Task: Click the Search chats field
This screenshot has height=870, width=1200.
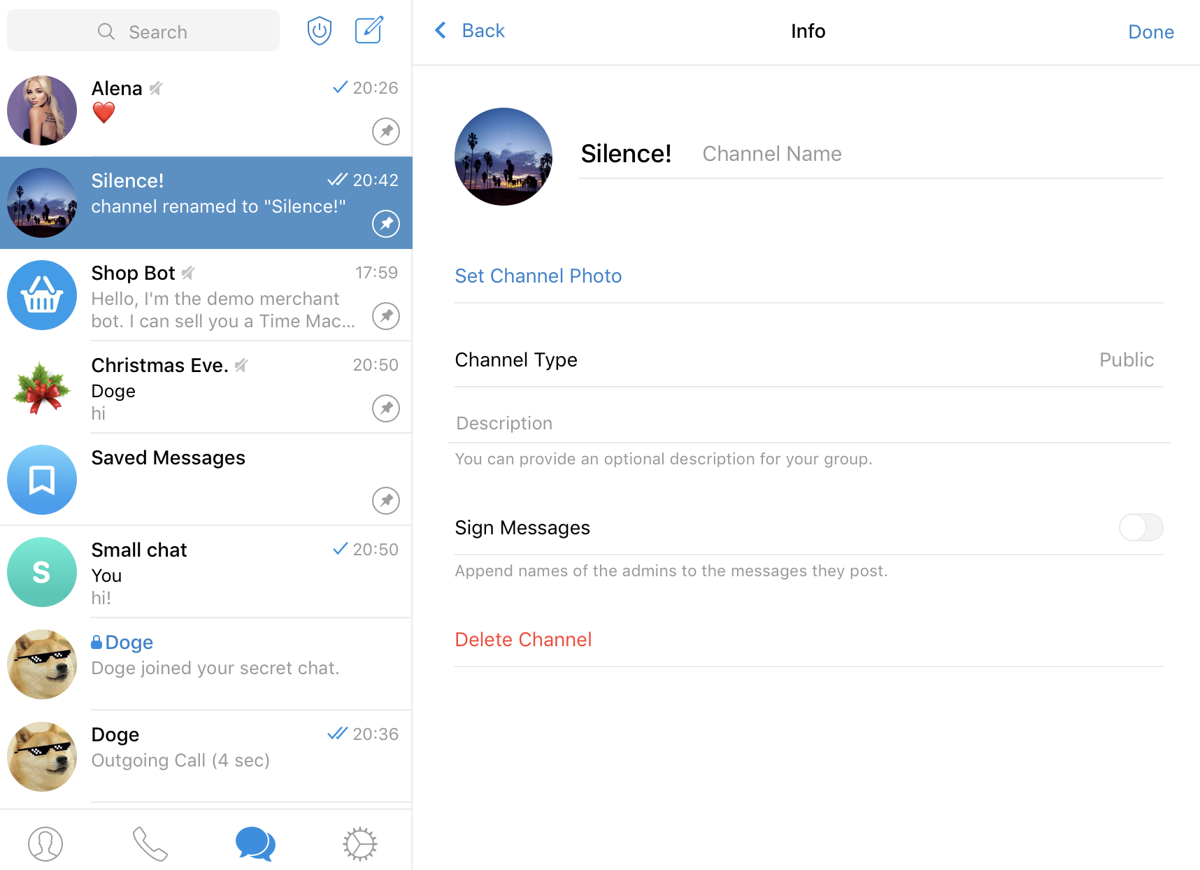Action: [145, 32]
